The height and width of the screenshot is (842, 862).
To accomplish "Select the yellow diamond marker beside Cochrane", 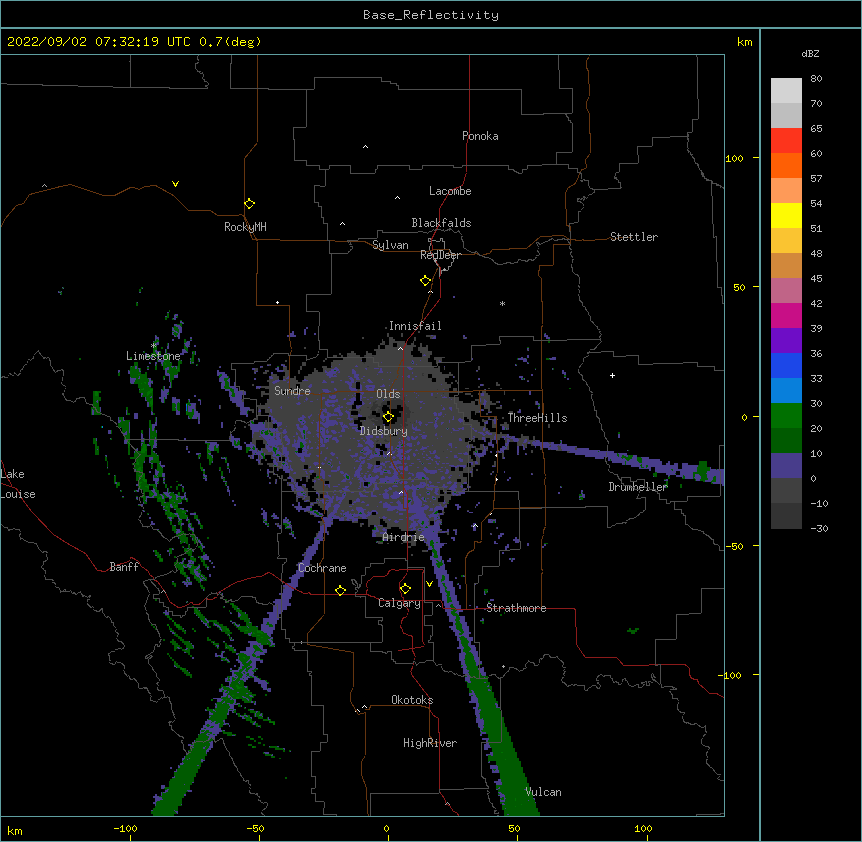I will click(x=340, y=590).
